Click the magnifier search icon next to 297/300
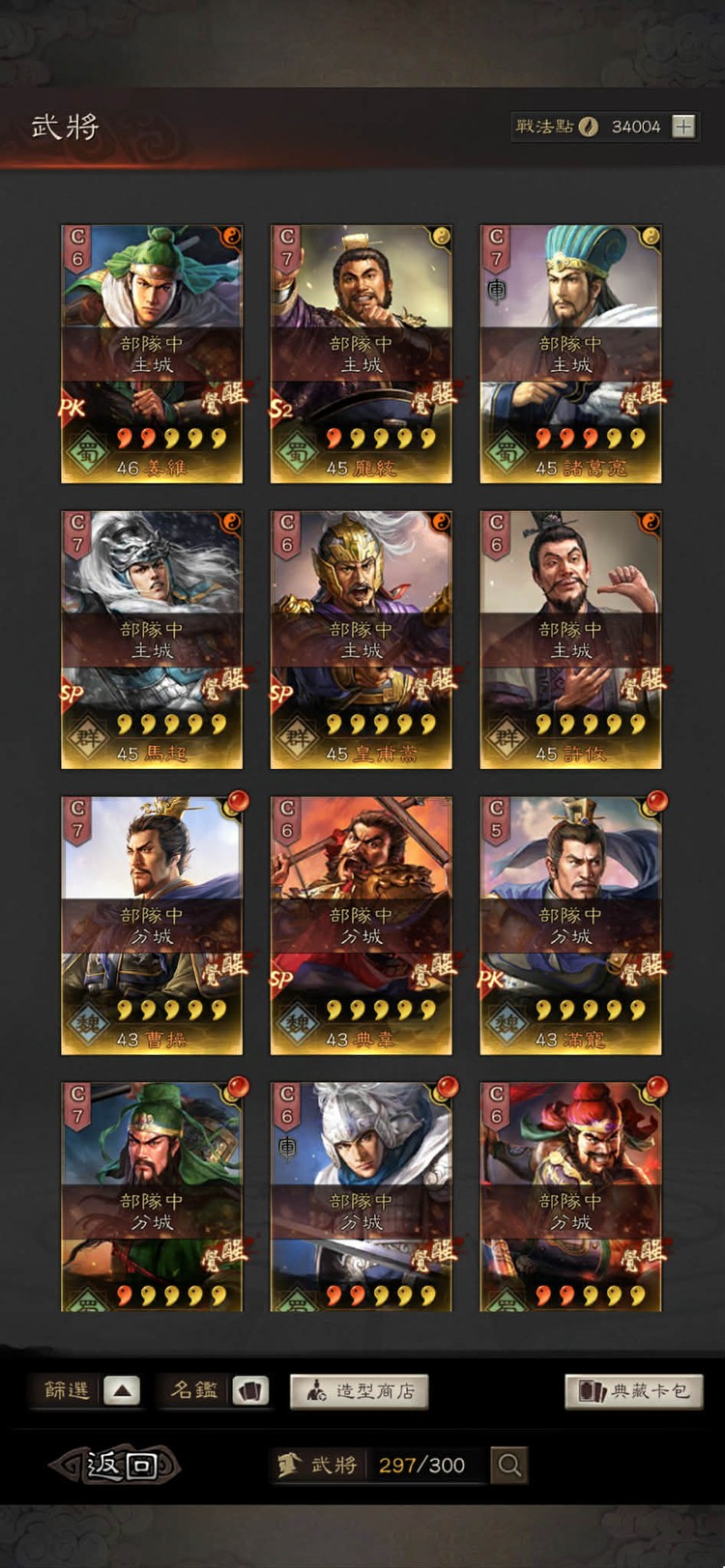This screenshot has height=1568, width=725. point(509,1465)
